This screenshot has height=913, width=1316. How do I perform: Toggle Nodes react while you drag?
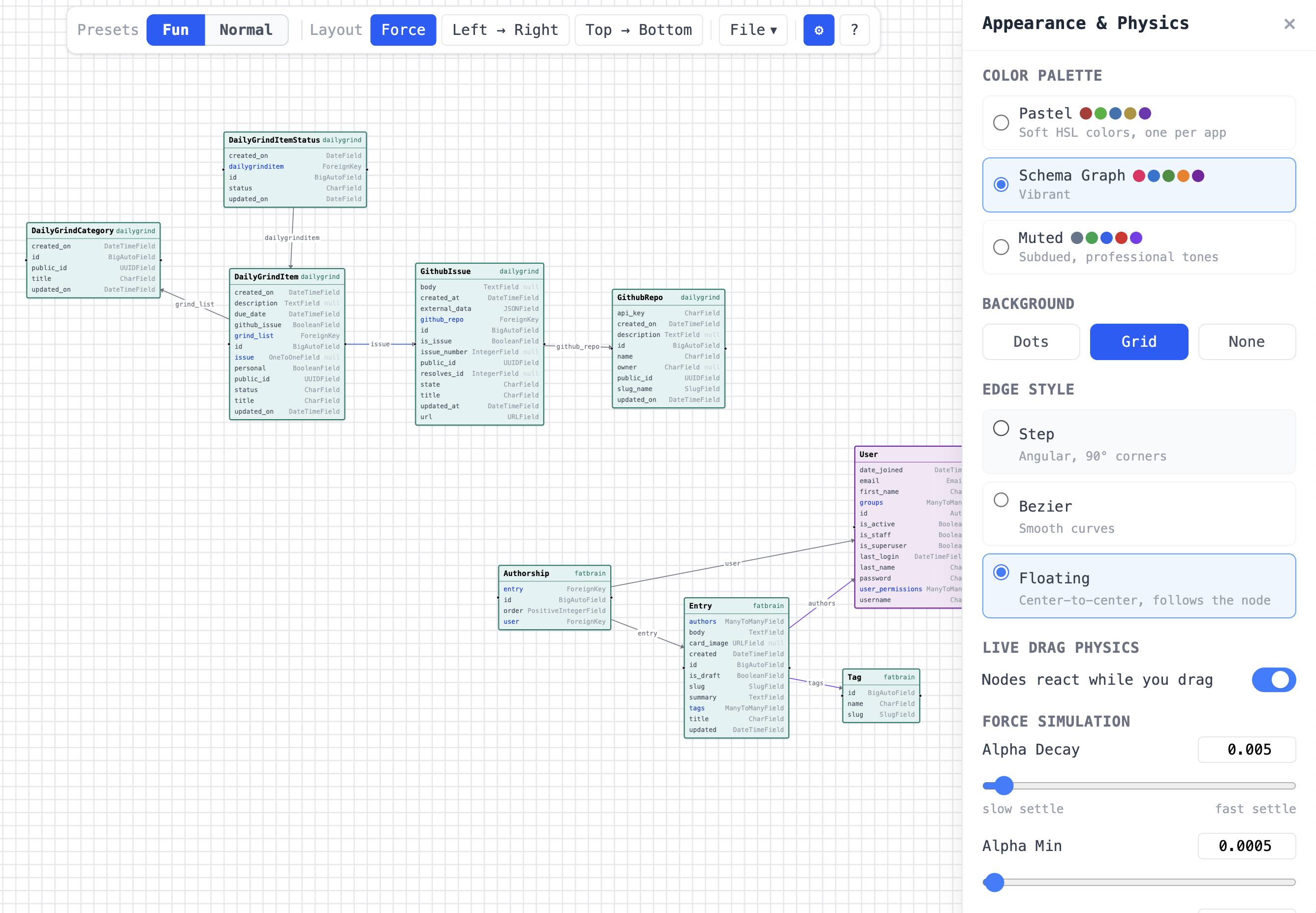[1273, 680]
